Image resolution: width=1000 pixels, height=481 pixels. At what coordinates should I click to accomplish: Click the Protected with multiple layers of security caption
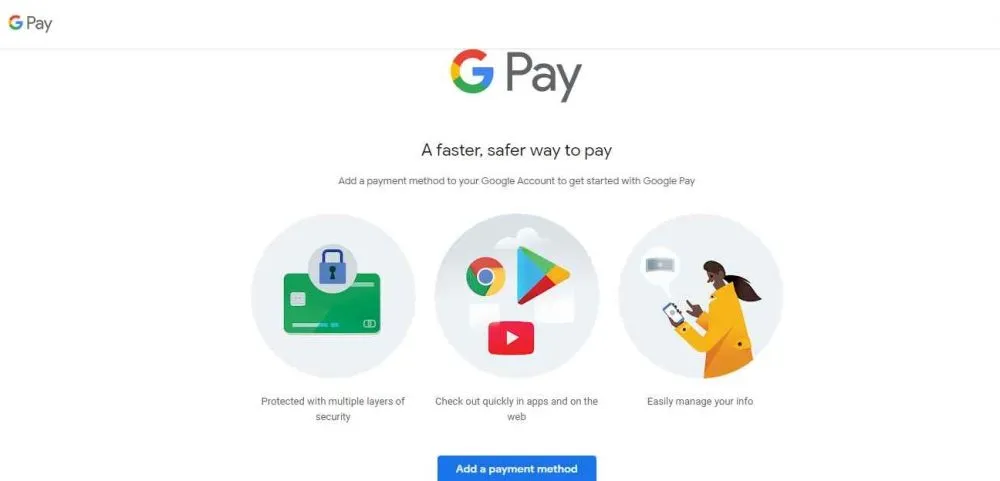(333, 409)
